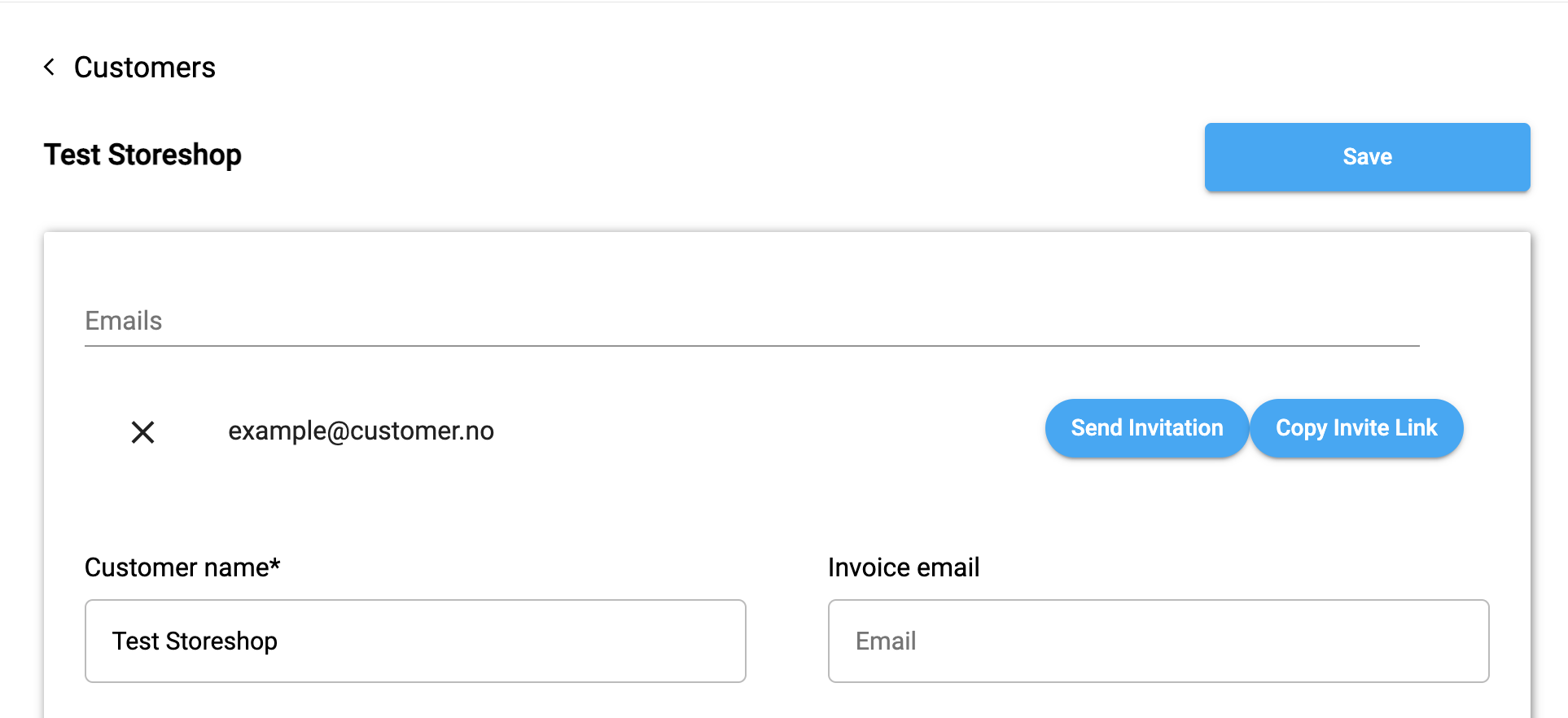
Task: Click the example@customer.no email entry
Action: pyautogui.click(x=361, y=431)
